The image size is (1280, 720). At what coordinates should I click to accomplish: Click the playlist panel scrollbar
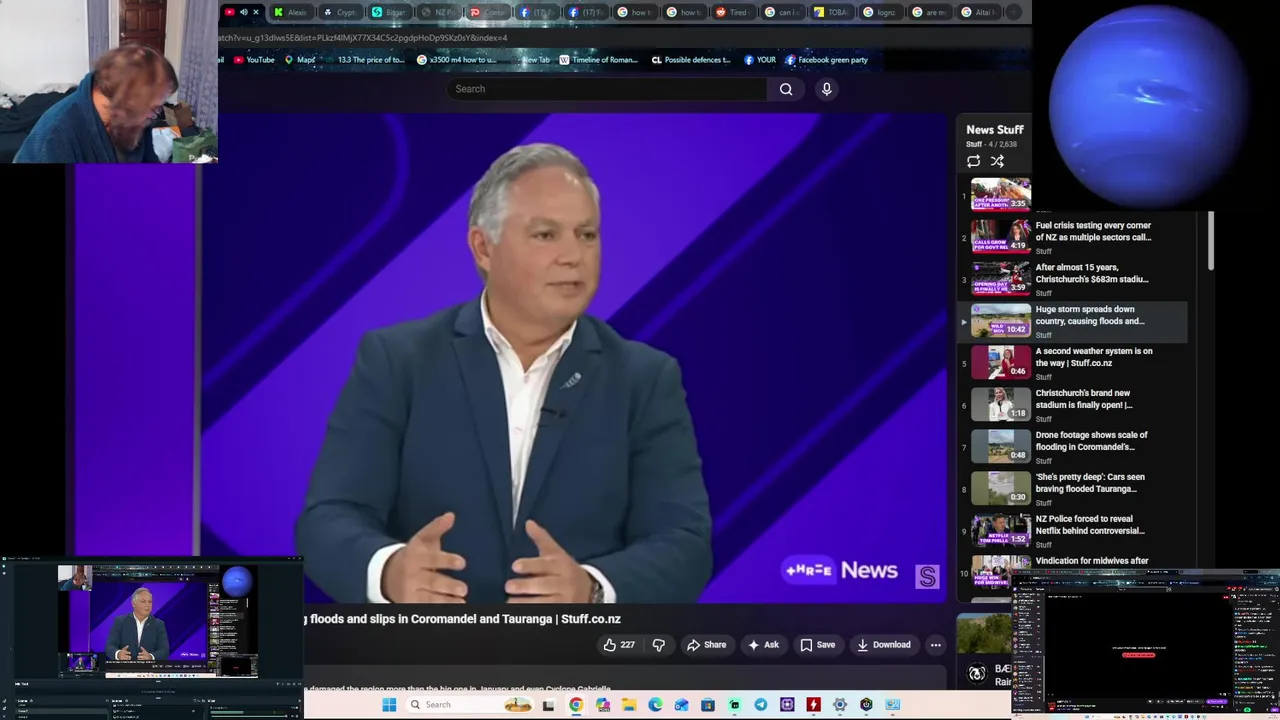1210,240
